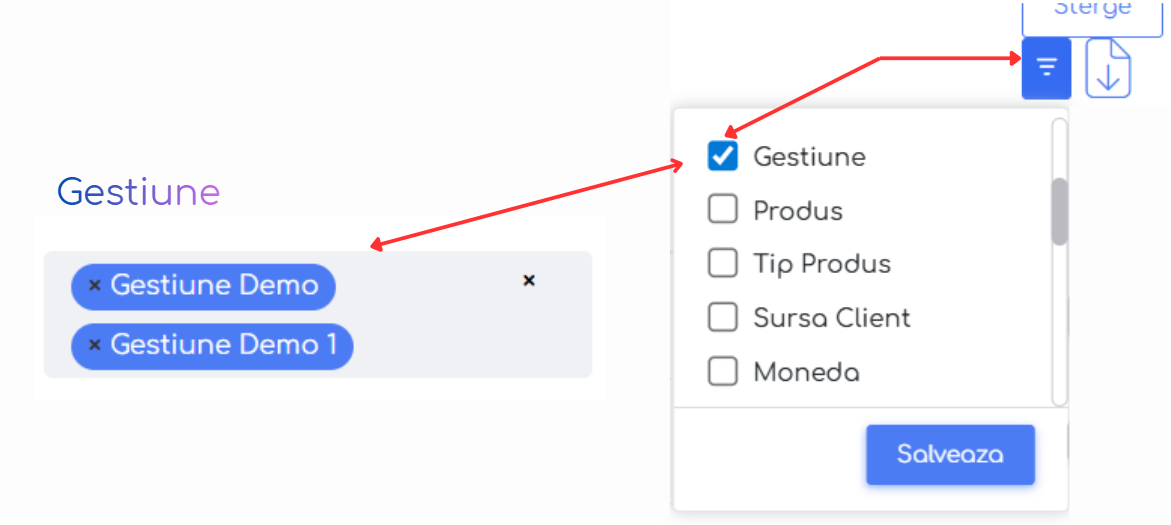Image resolution: width=1171 pixels, height=525 pixels.
Task: Clear all selected Gestiune values
Action: point(529,281)
